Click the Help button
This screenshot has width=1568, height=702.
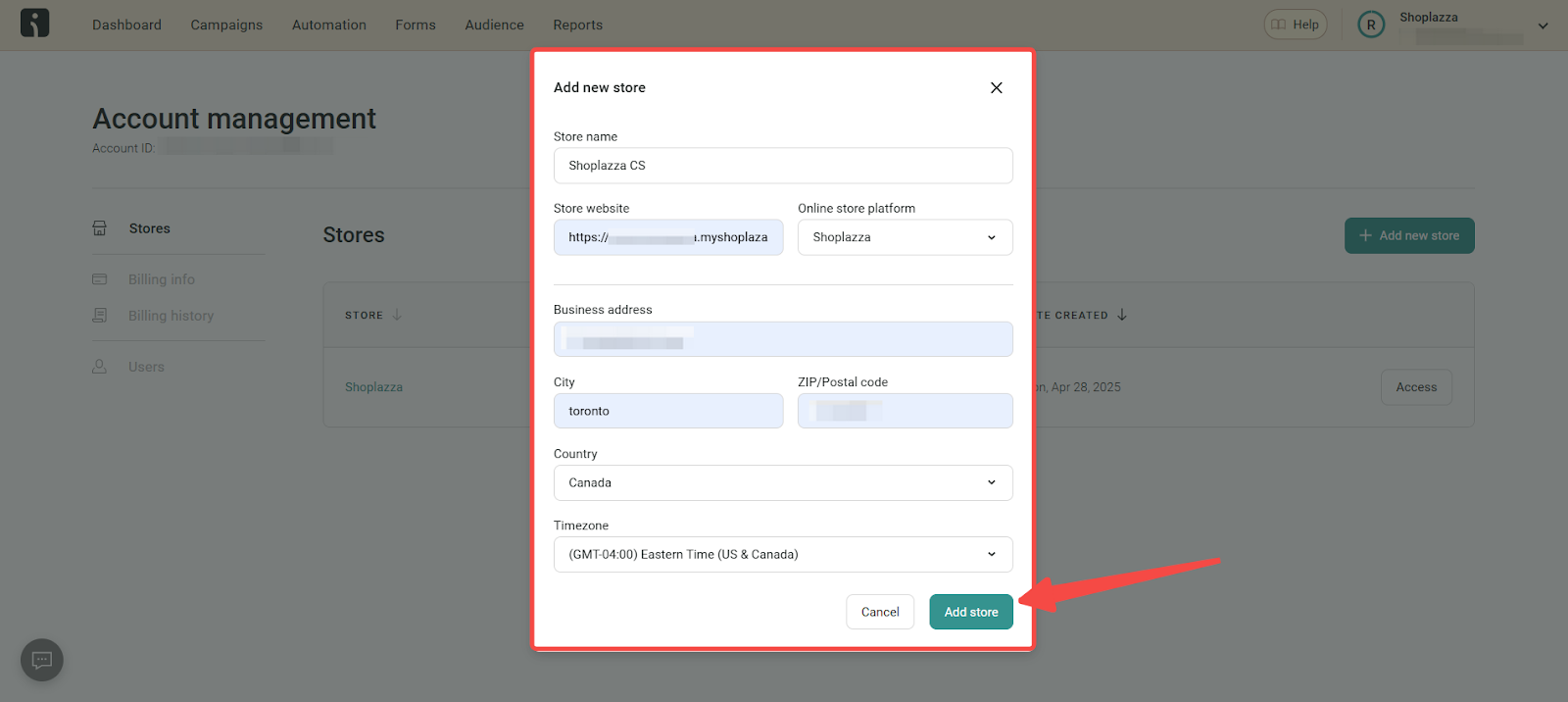pos(1296,25)
